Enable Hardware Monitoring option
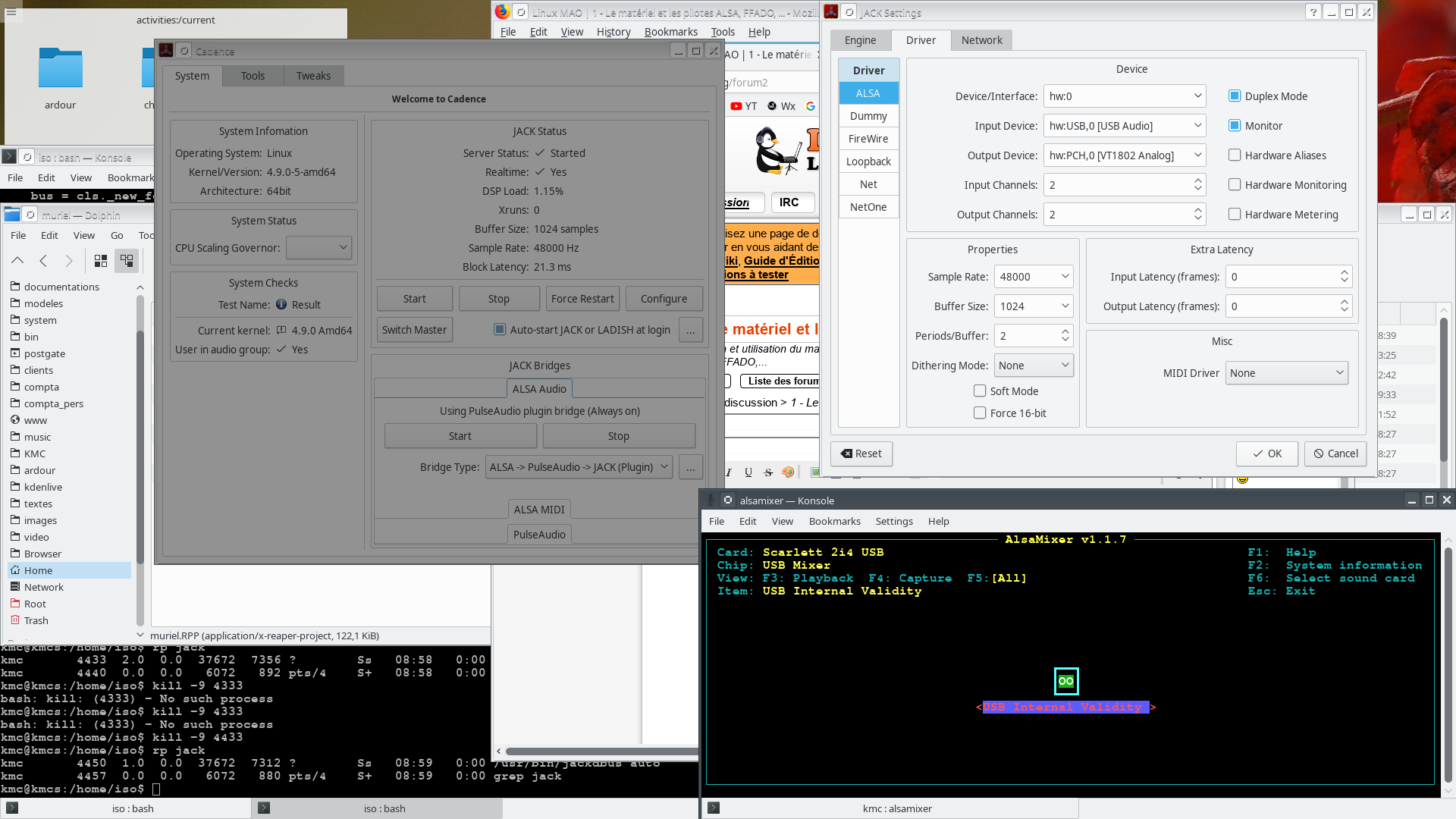The image size is (1456, 819). pyautogui.click(x=1235, y=185)
